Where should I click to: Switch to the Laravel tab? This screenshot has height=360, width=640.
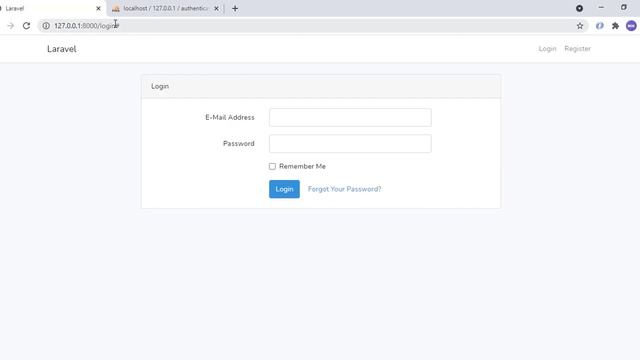(49, 8)
